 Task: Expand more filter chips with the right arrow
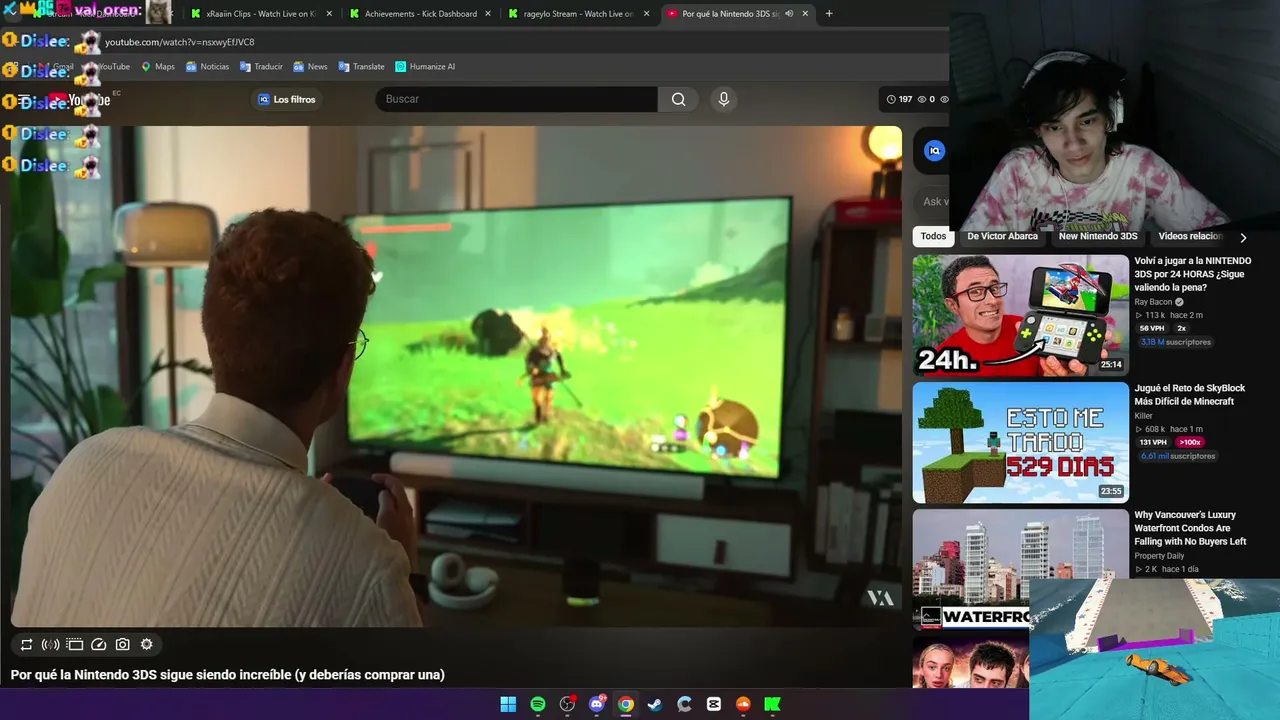pyautogui.click(x=1243, y=237)
